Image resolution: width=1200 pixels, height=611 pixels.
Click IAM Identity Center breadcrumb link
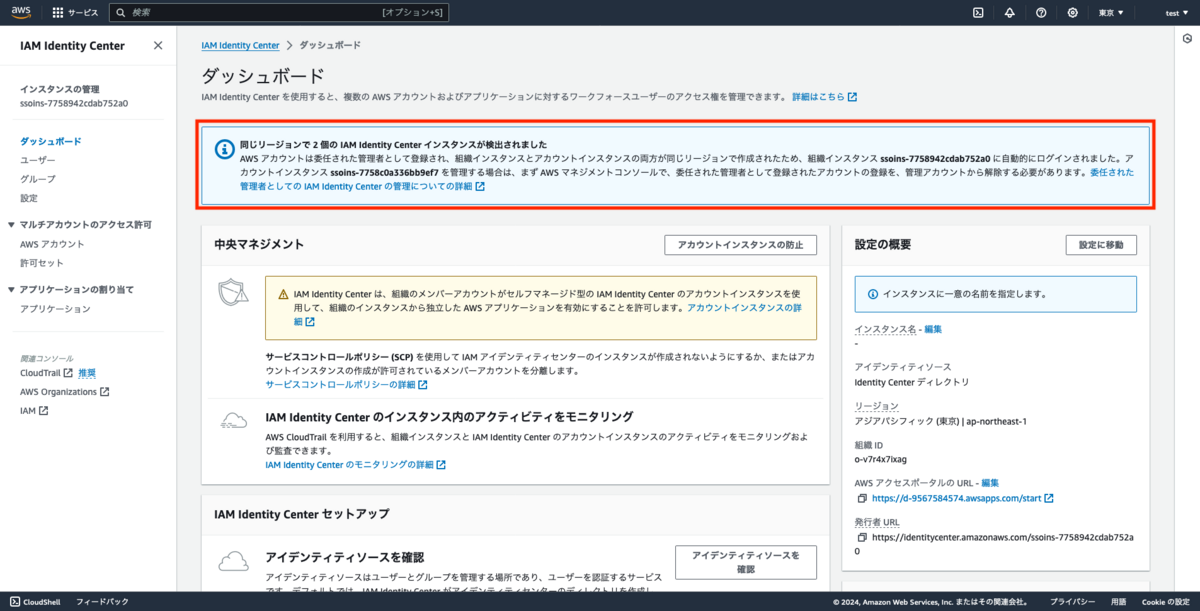(x=240, y=46)
